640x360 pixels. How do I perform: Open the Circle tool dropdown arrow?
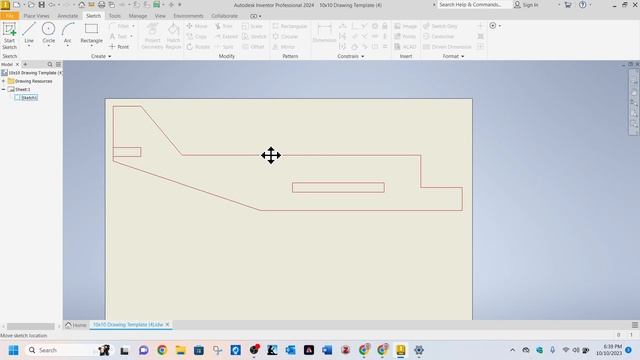49,46
